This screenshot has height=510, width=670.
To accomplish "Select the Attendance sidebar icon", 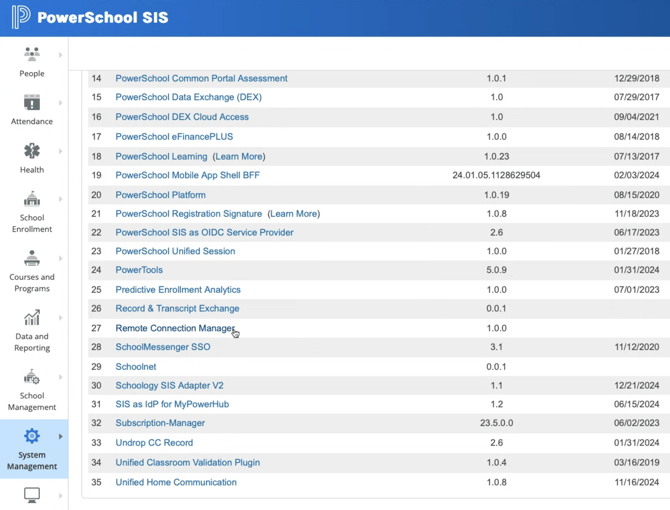I will [32, 103].
